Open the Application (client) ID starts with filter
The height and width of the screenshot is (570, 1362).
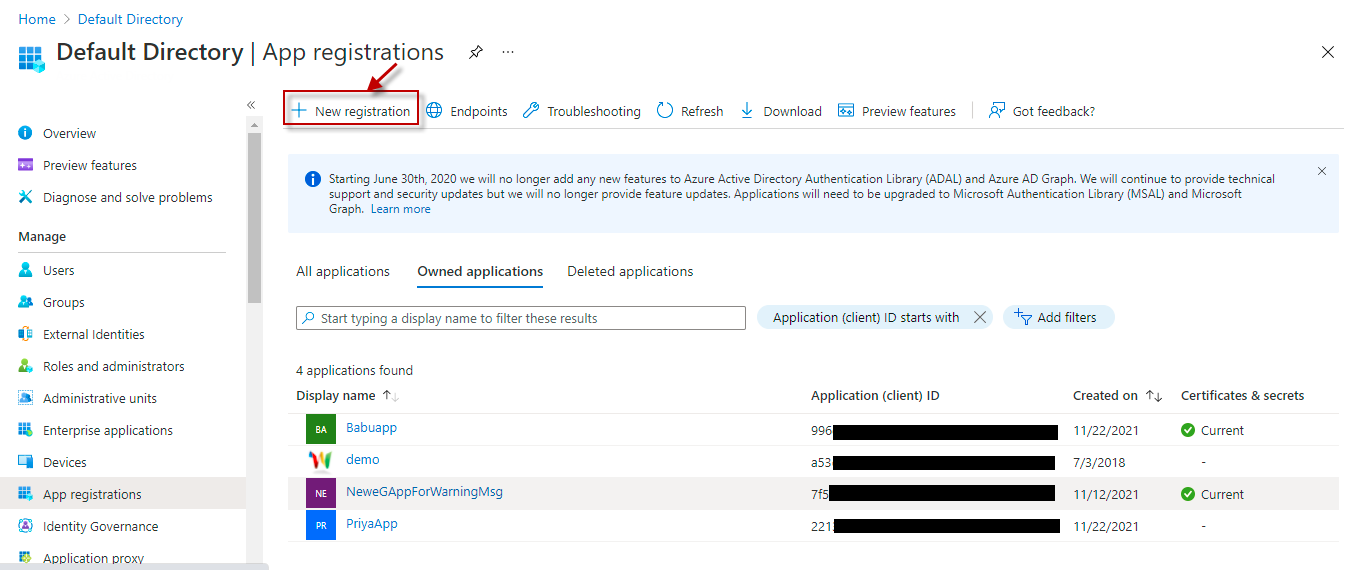tap(866, 317)
